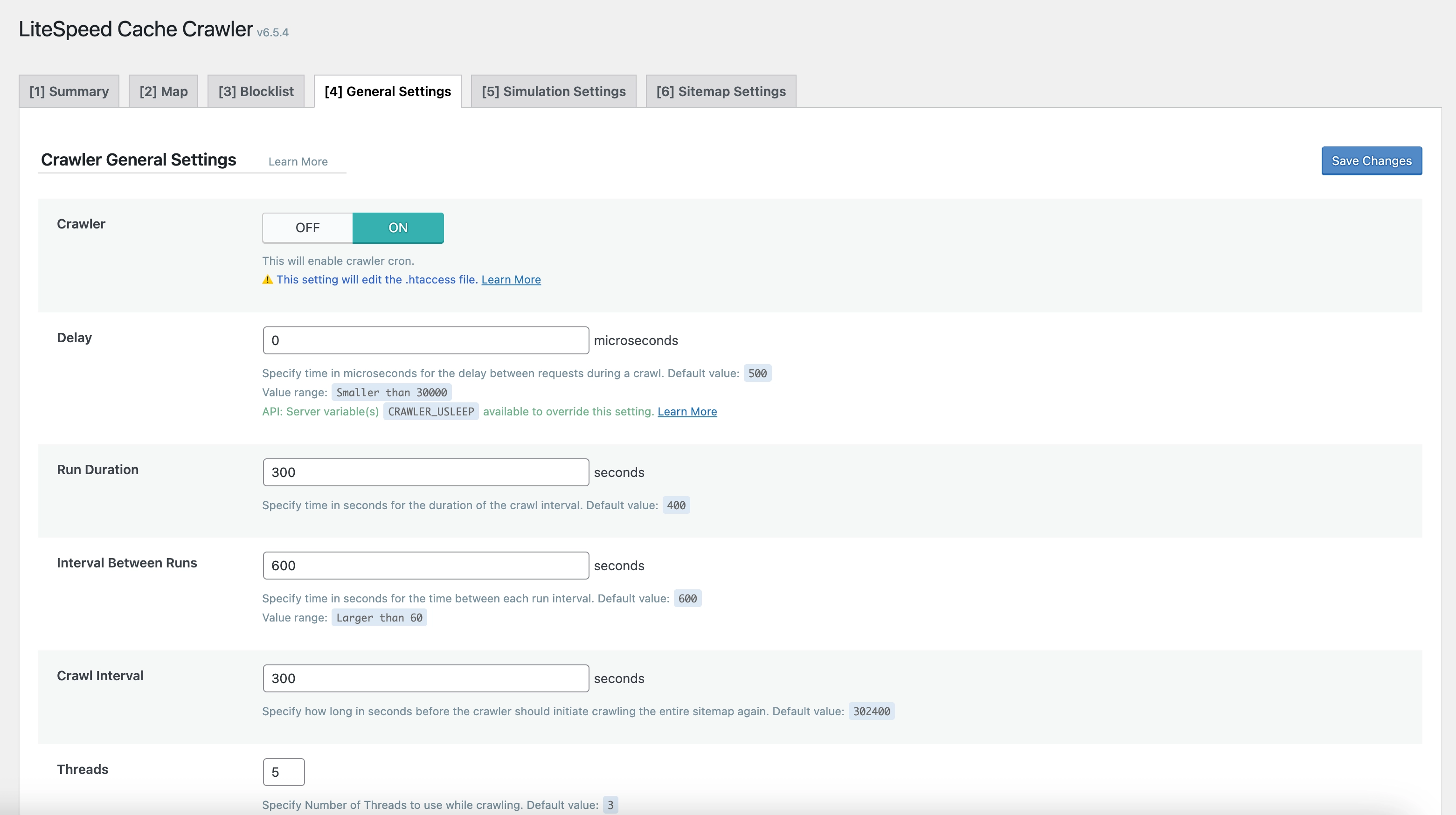1456x815 pixels.
Task: Open Learn More about .htaccess editing
Action: (x=511, y=280)
